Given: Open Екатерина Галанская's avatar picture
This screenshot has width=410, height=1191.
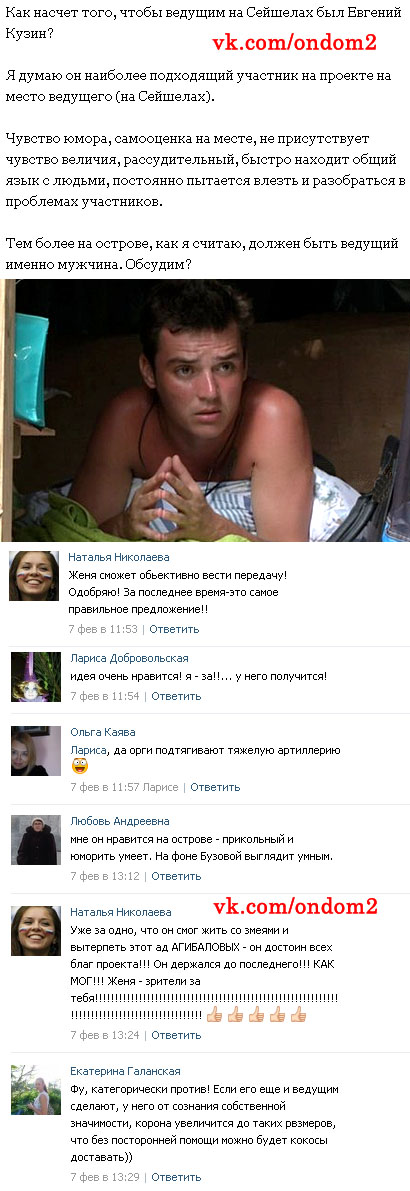Looking at the screenshot, I should coord(36,1089).
